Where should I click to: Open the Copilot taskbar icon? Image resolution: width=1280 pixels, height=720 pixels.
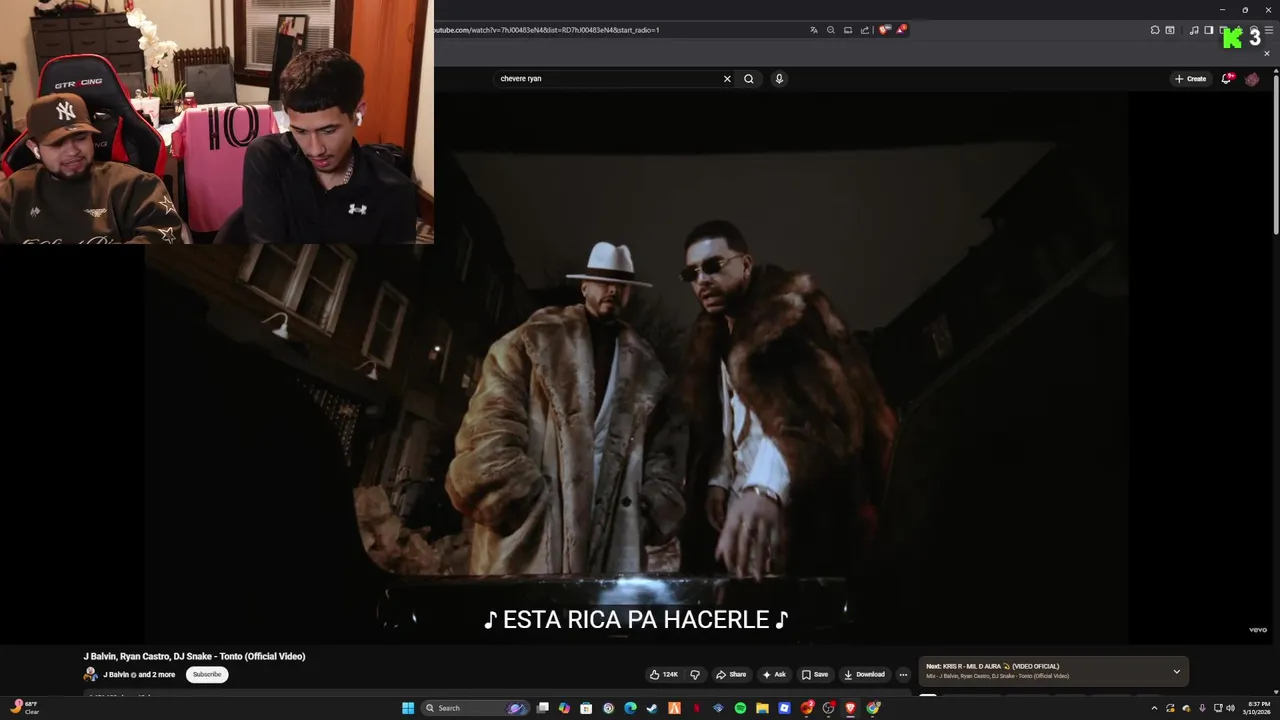[565, 708]
